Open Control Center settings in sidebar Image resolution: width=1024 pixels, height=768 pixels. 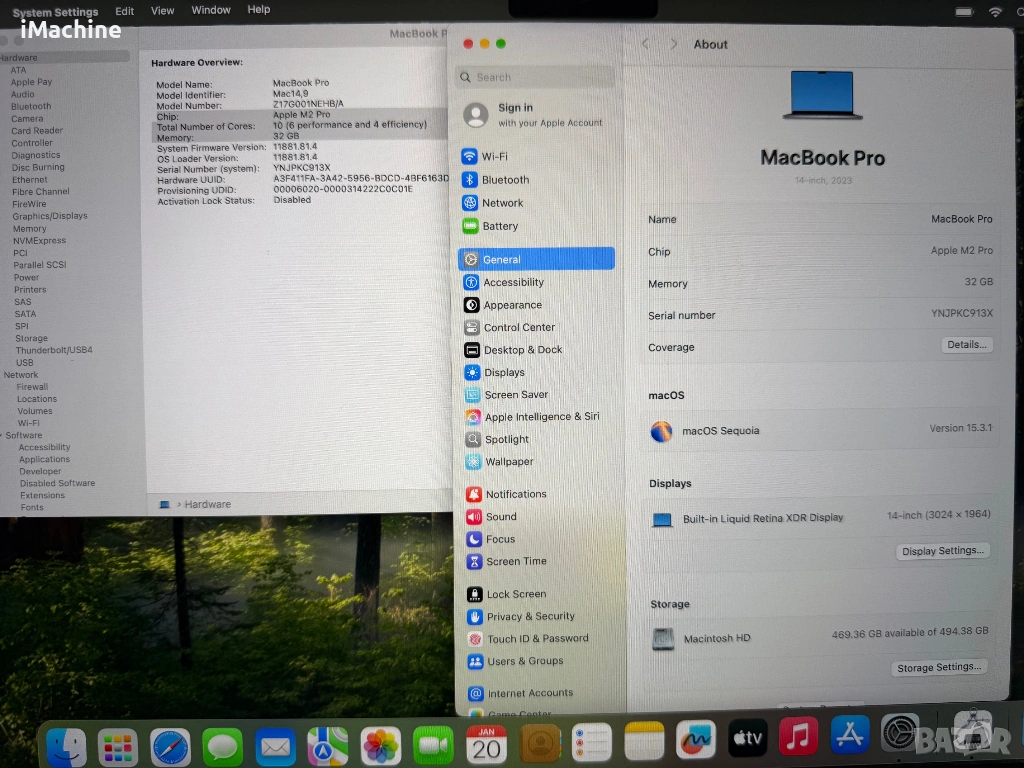(x=518, y=328)
